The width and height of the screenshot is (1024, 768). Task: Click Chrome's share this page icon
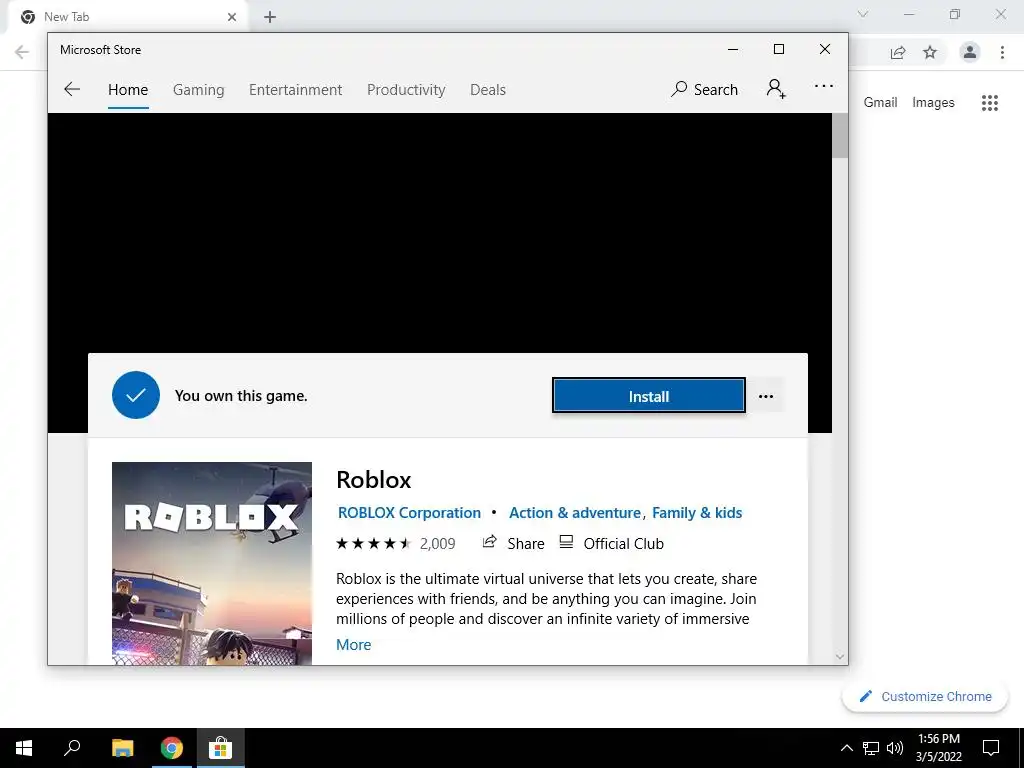(898, 52)
